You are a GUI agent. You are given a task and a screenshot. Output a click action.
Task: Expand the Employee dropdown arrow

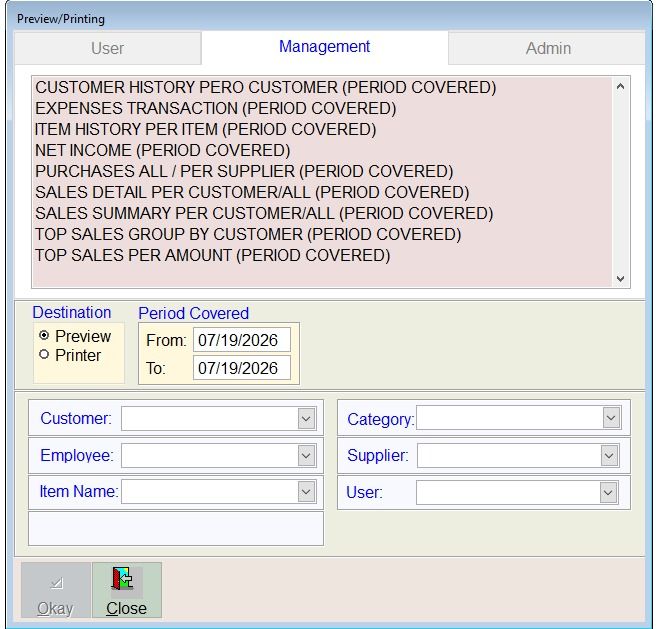pyautogui.click(x=307, y=455)
